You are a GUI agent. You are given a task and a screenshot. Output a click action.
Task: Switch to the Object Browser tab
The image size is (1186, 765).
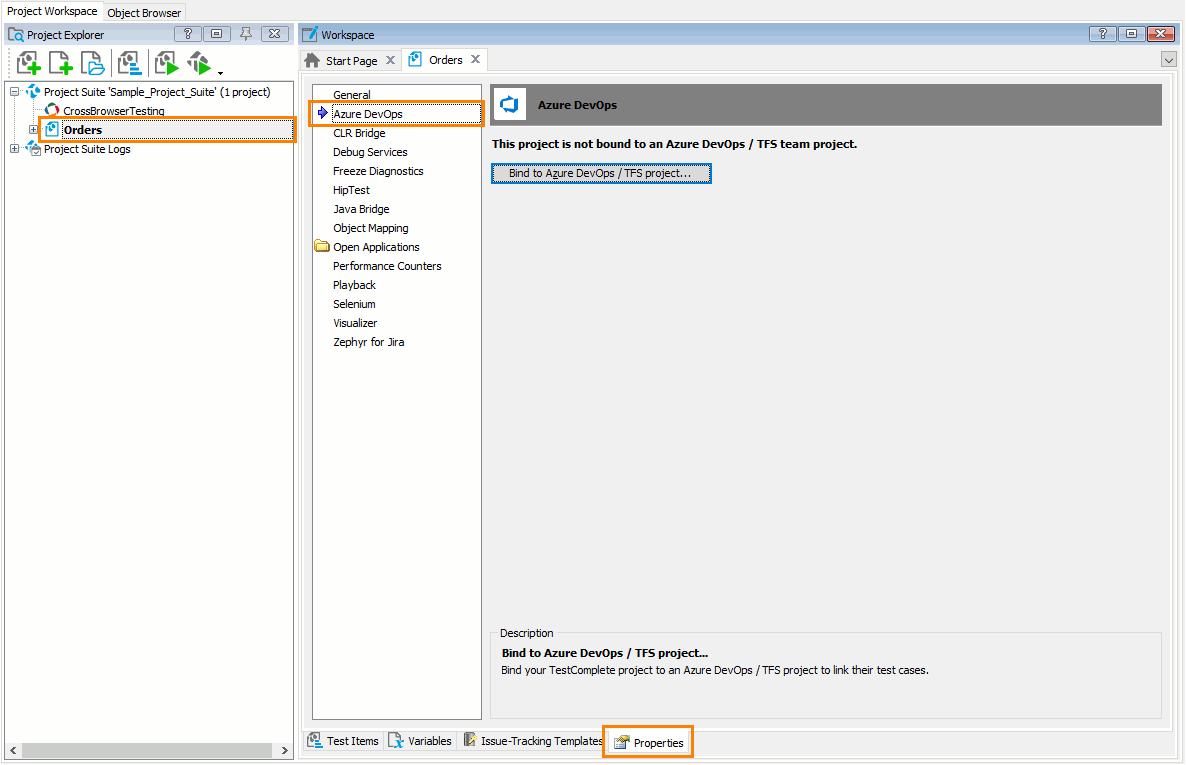click(x=144, y=13)
